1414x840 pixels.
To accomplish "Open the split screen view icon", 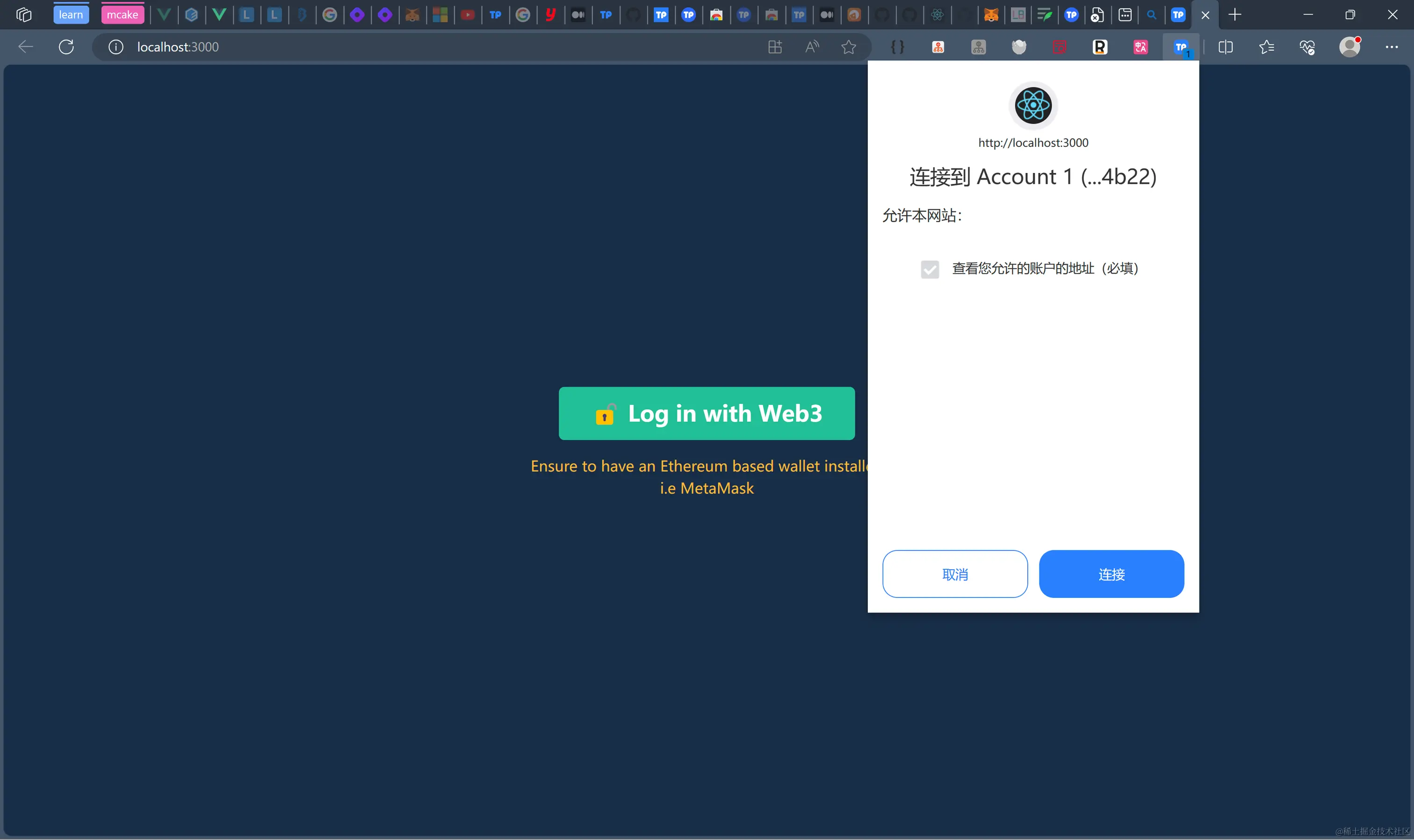I will (1226, 47).
